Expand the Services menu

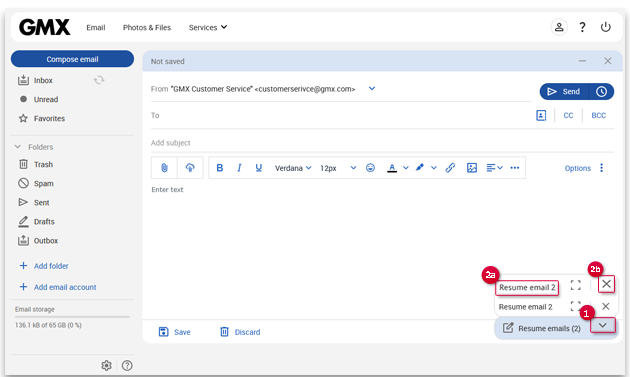208,27
